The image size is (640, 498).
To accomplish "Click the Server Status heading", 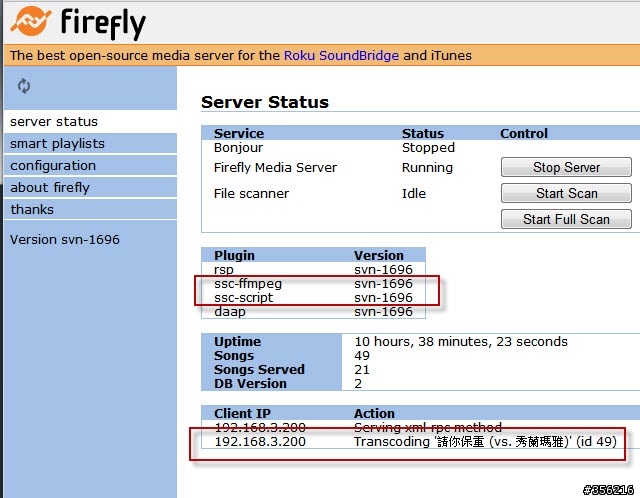I will tap(264, 102).
